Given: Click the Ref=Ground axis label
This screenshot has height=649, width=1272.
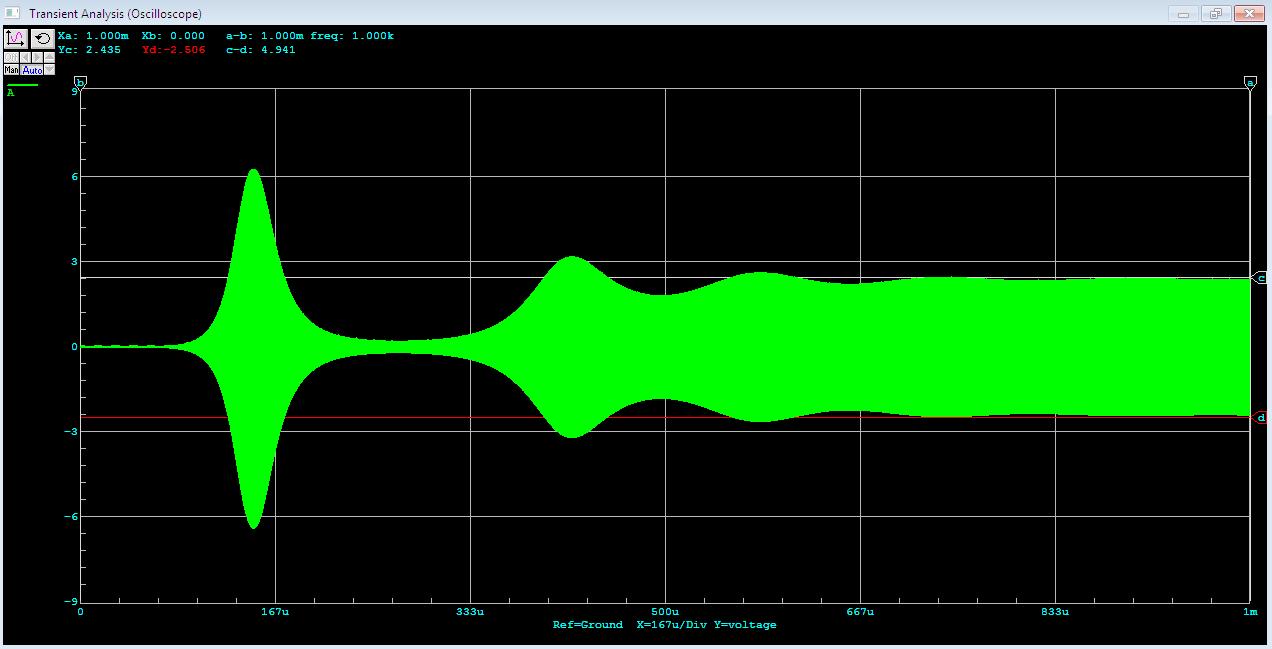Looking at the screenshot, I should click(x=587, y=625).
